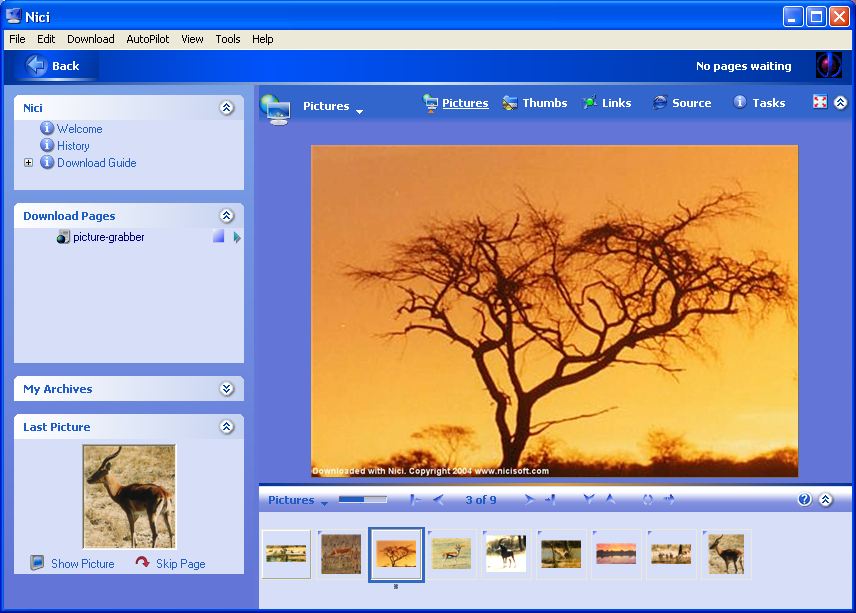Image resolution: width=856 pixels, height=613 pixels.
Task: Select the ninth thumbnail impala
Action: (x=726, y=554)
